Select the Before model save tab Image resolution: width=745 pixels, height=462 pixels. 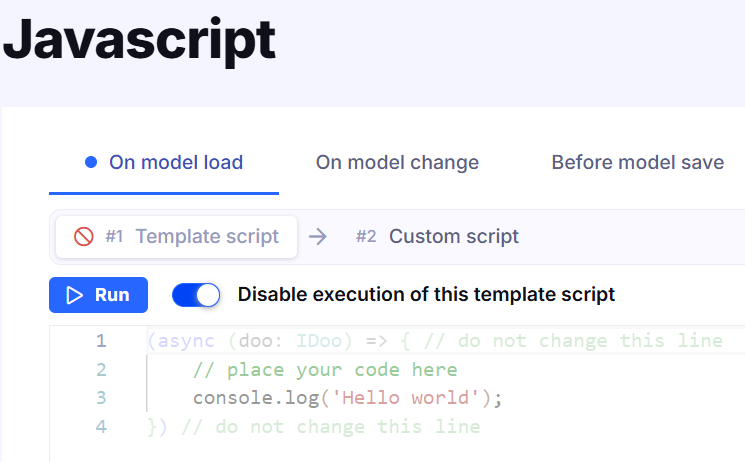(638, 163)
